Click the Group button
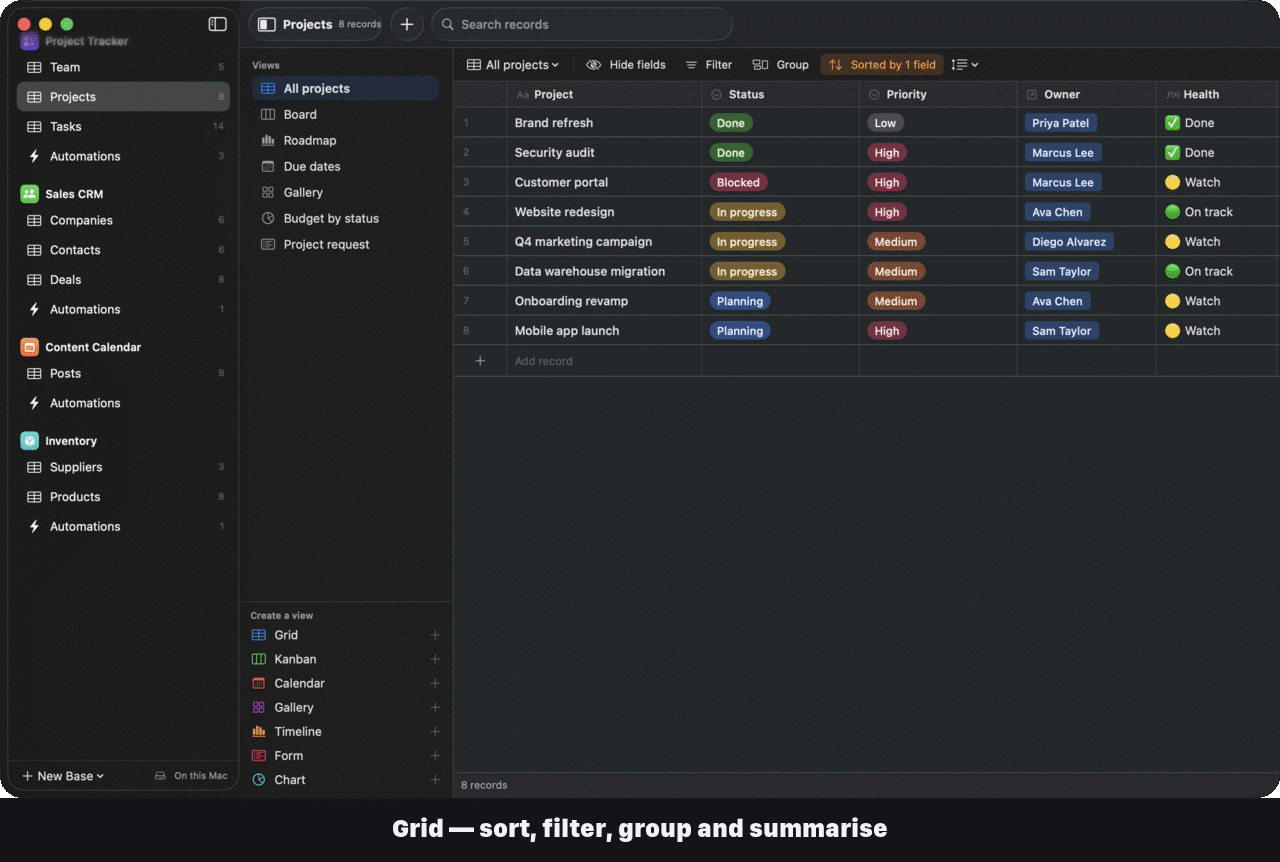The height and width of the screenshot is (862, 1280). (781, 65)
